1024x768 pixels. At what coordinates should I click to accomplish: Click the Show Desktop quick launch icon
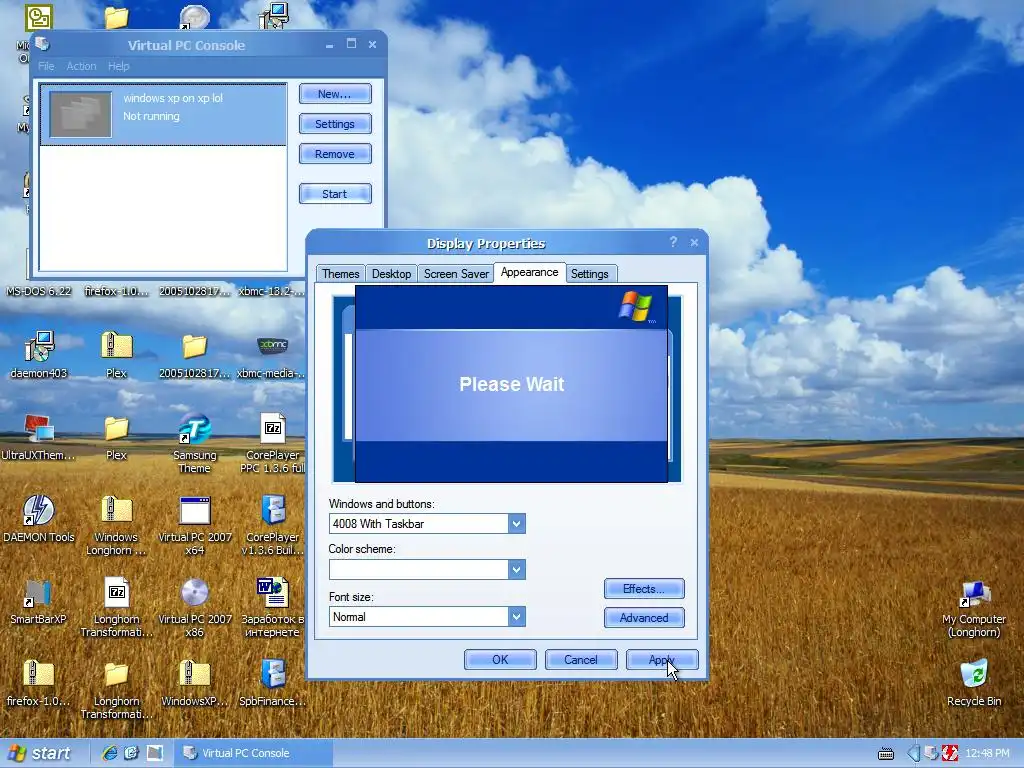155,753
